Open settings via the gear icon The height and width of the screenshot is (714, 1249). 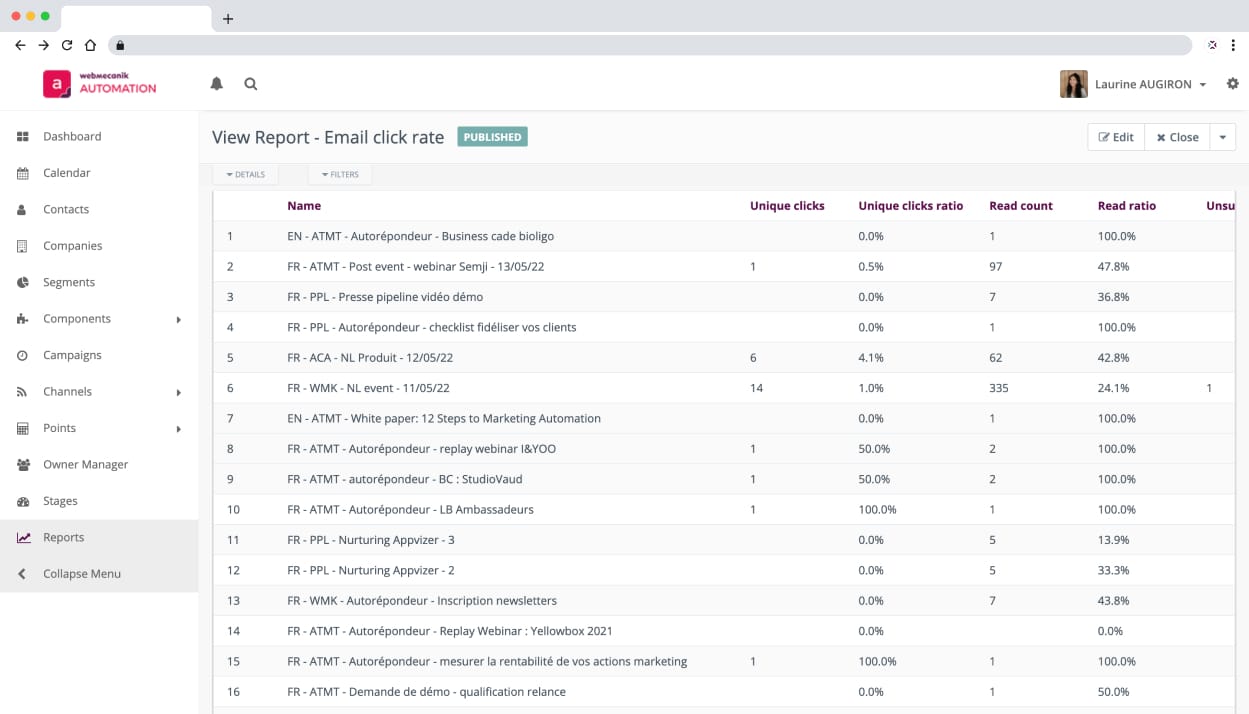[1232, 84]
